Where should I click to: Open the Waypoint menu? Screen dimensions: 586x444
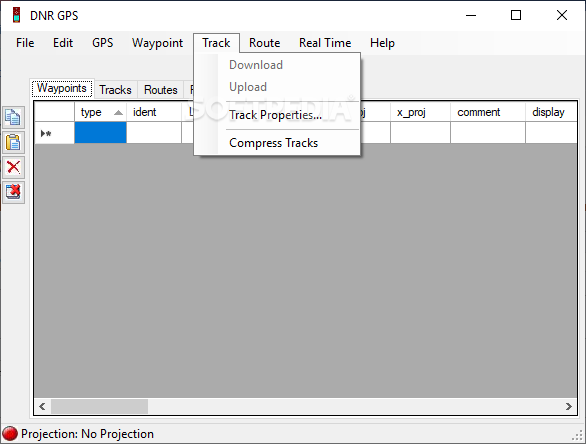[157, 43]
